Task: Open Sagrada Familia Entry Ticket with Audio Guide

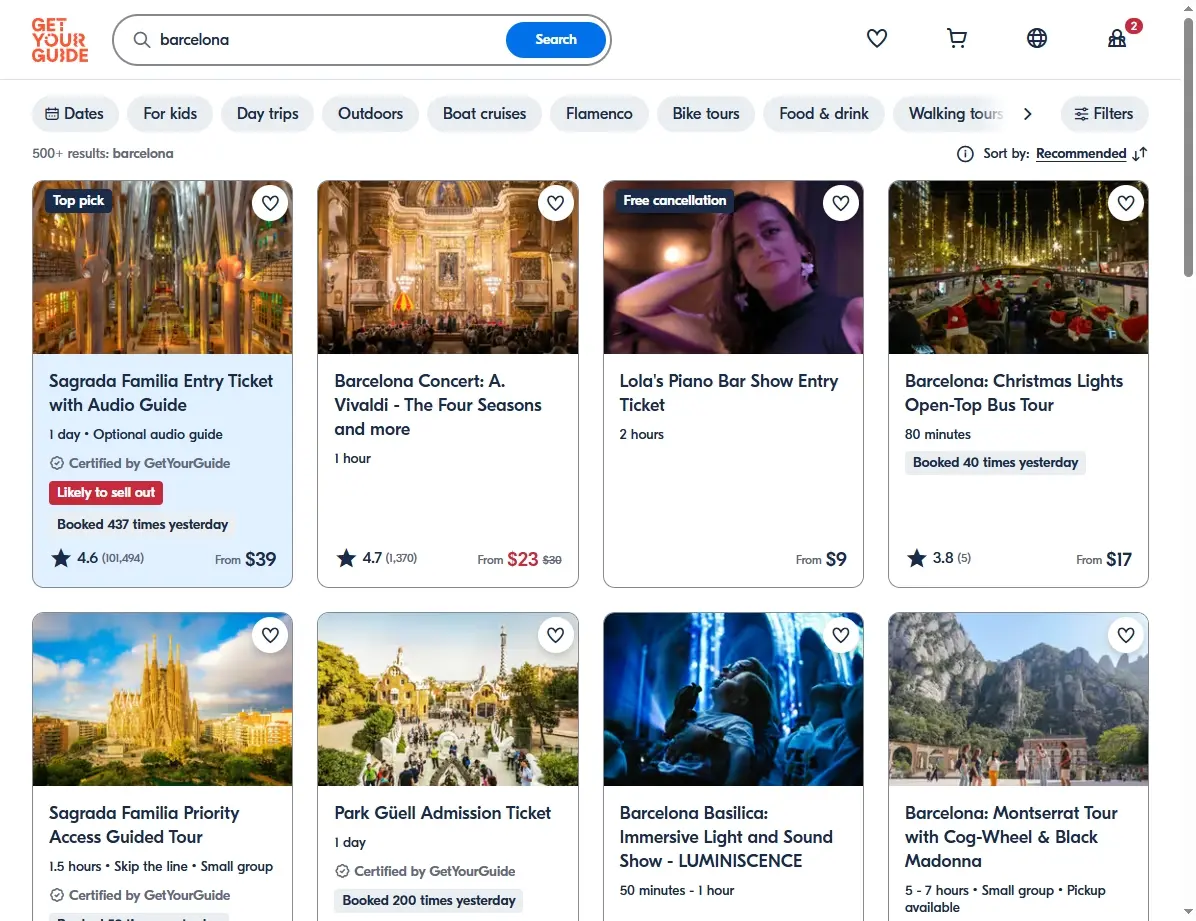Action: (161, 393)
